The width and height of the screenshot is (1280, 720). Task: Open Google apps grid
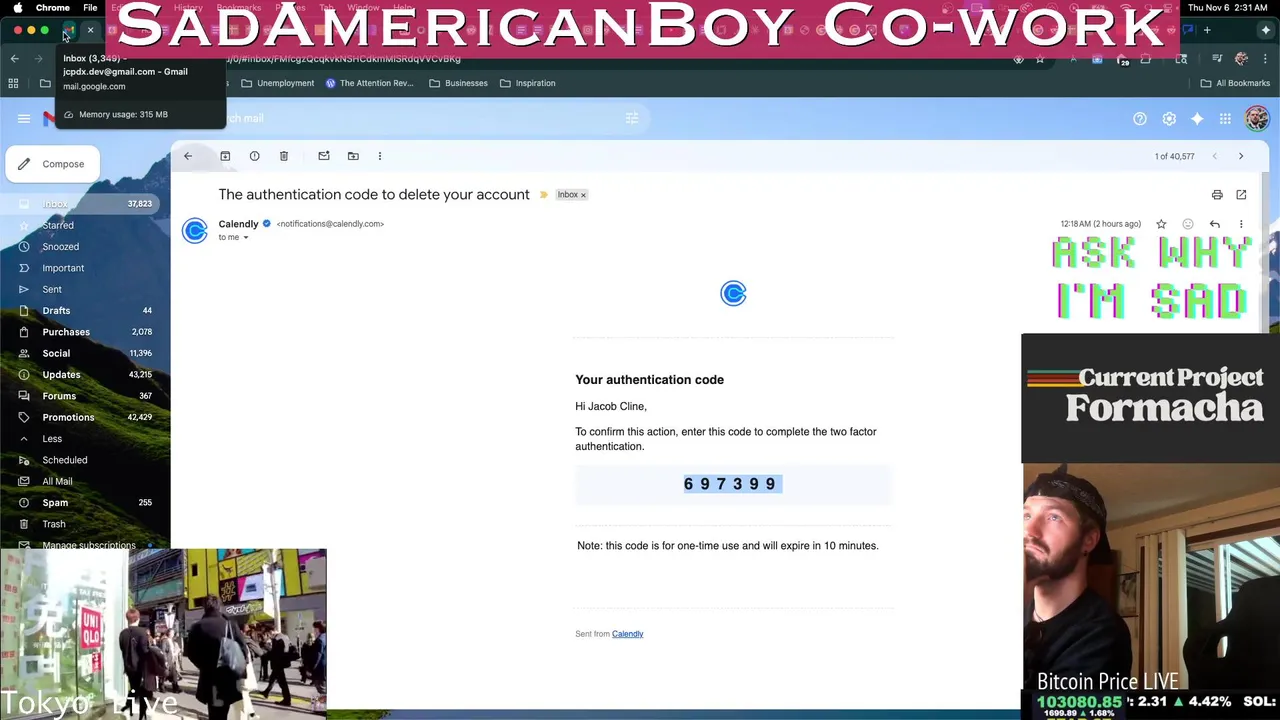click(1225, 119)
